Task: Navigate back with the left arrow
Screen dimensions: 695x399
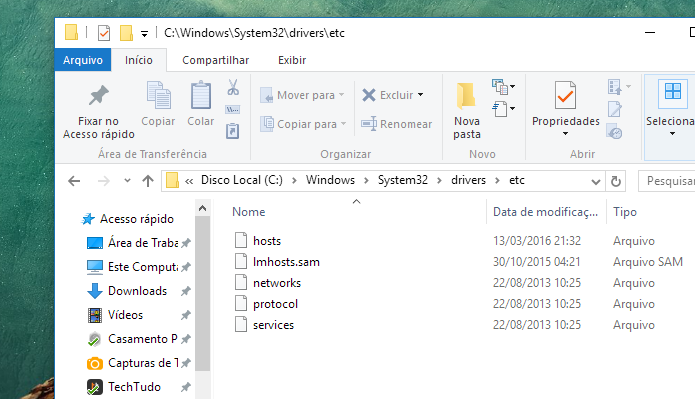Action: click(x=74, y=181)
